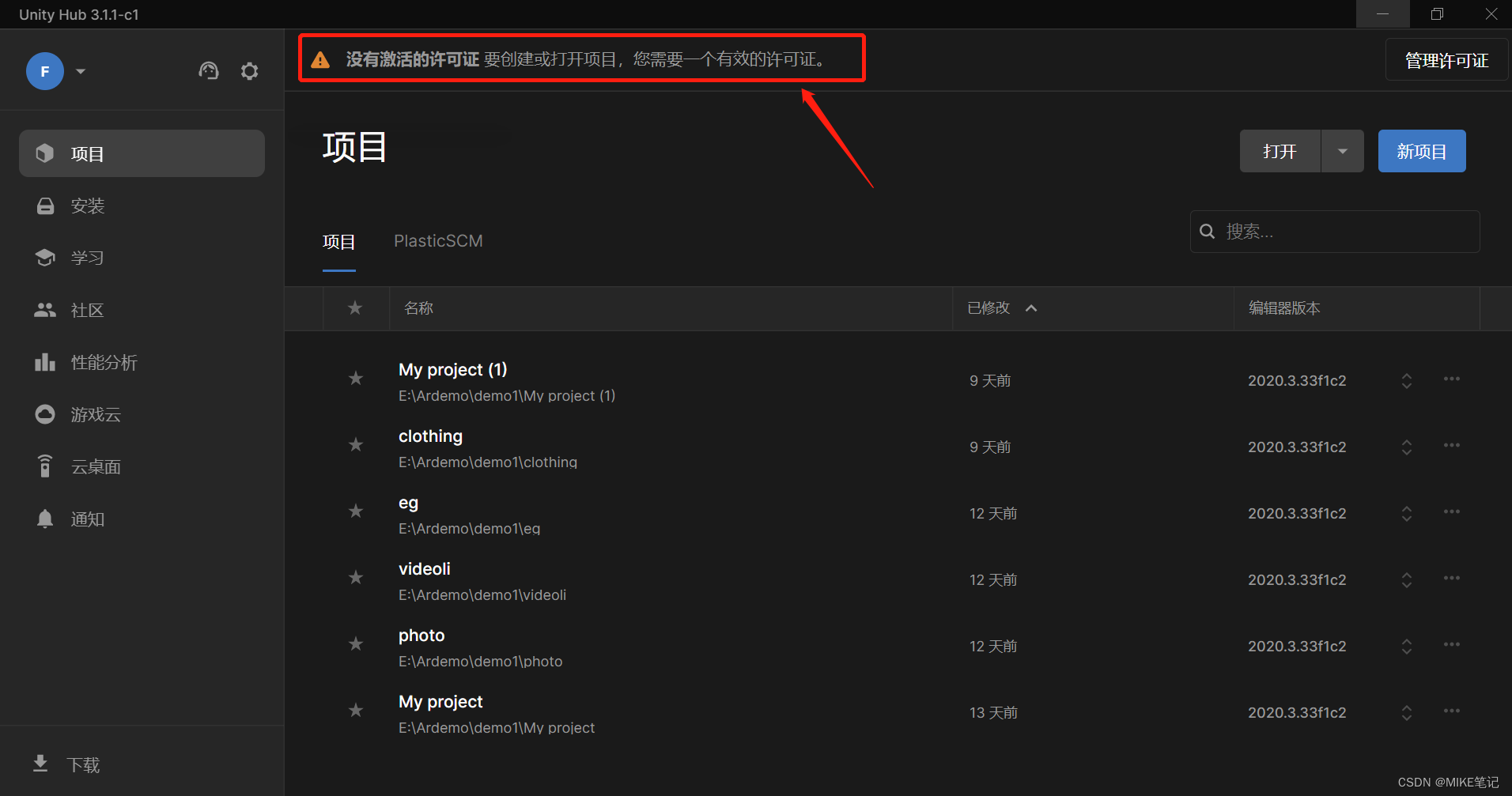Open the preferences gear icon
Viewport: 1512px width, 796px height.
(x=250, y=71)
